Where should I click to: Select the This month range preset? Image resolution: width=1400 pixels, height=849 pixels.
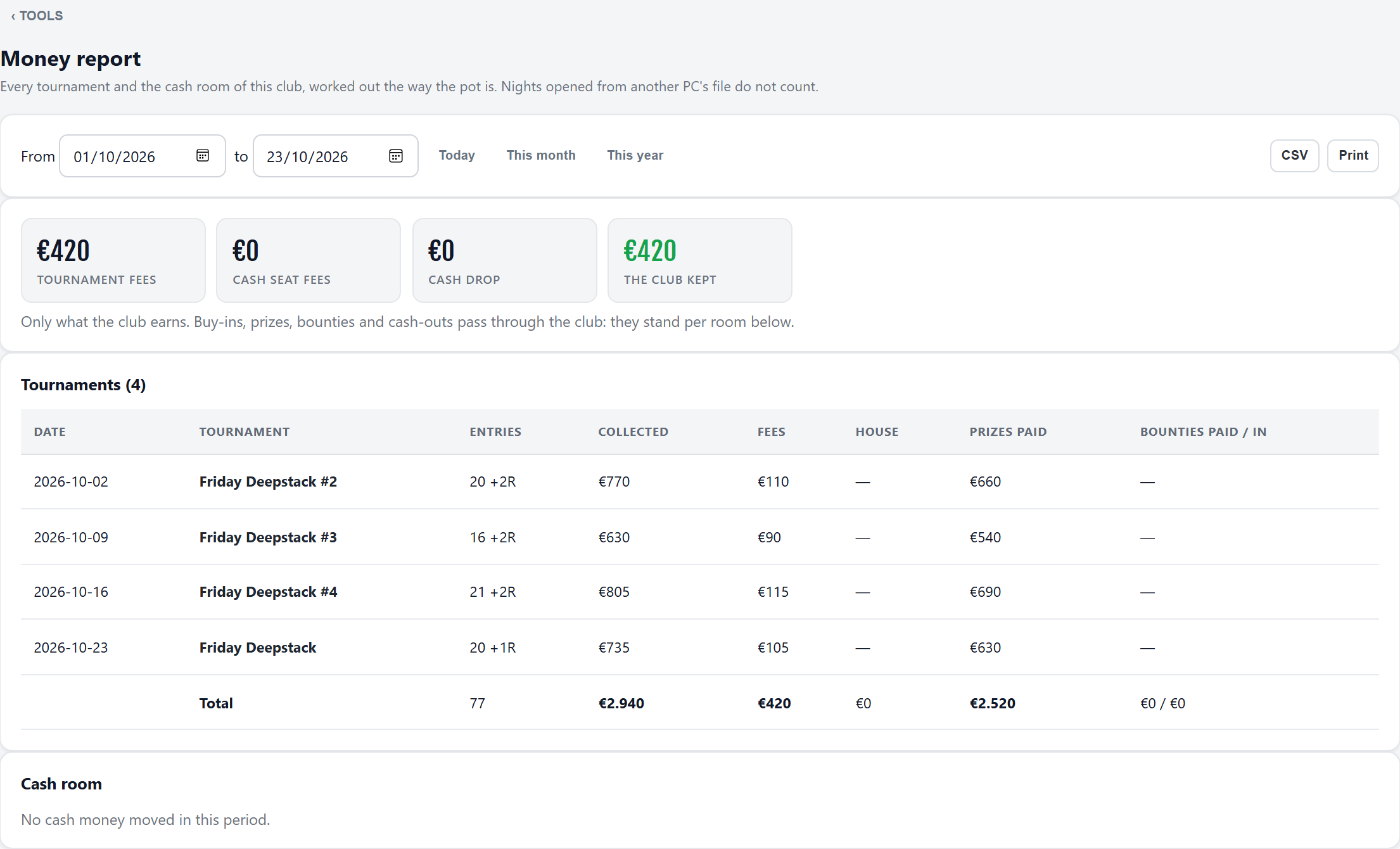[541, 155]
